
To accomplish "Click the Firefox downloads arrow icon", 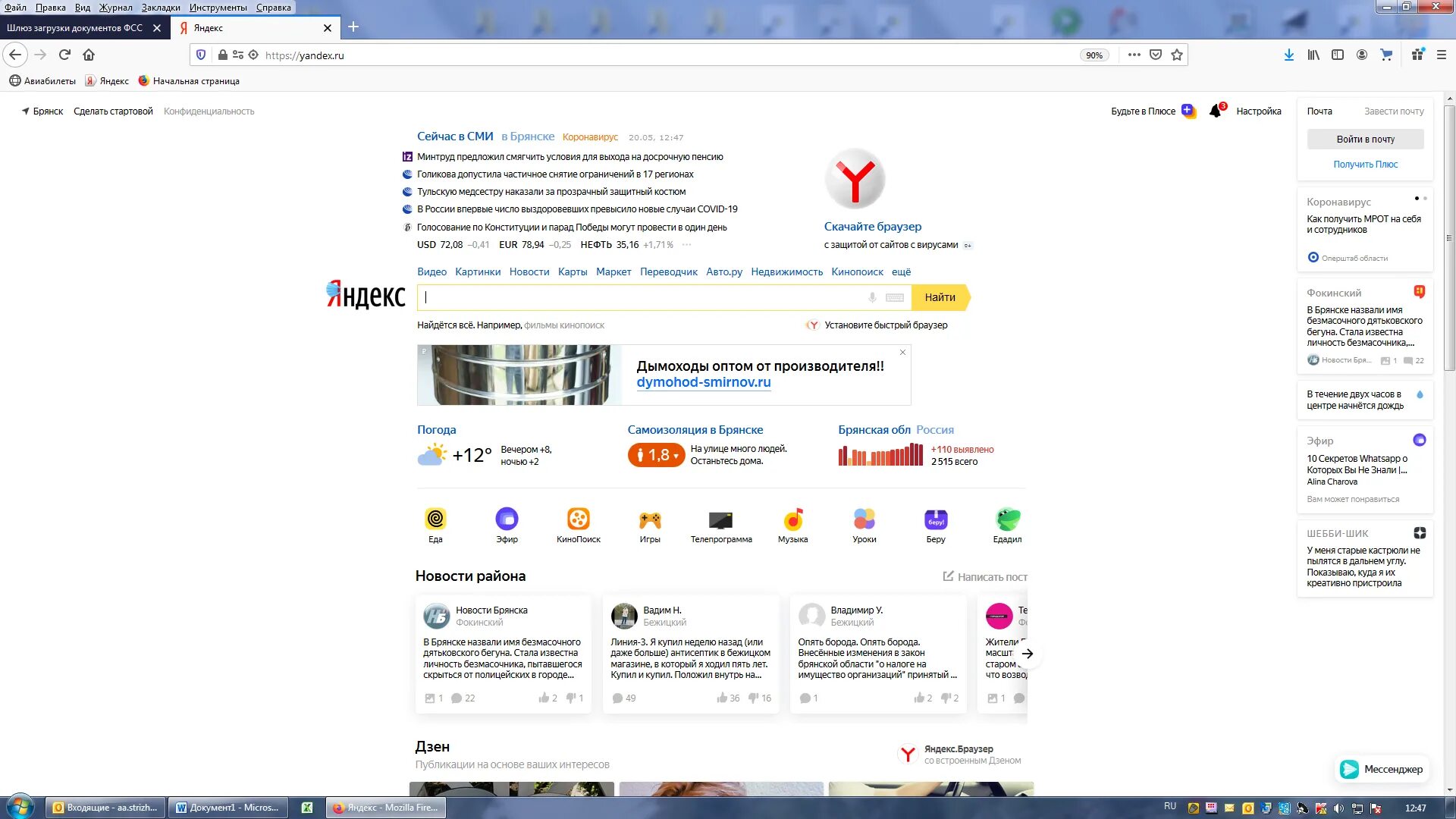I will (1288, 55).
